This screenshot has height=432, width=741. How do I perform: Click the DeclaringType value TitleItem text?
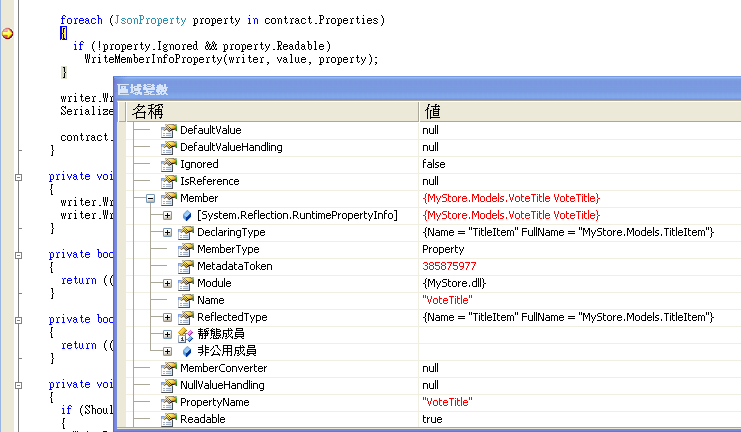coord(568,232)
